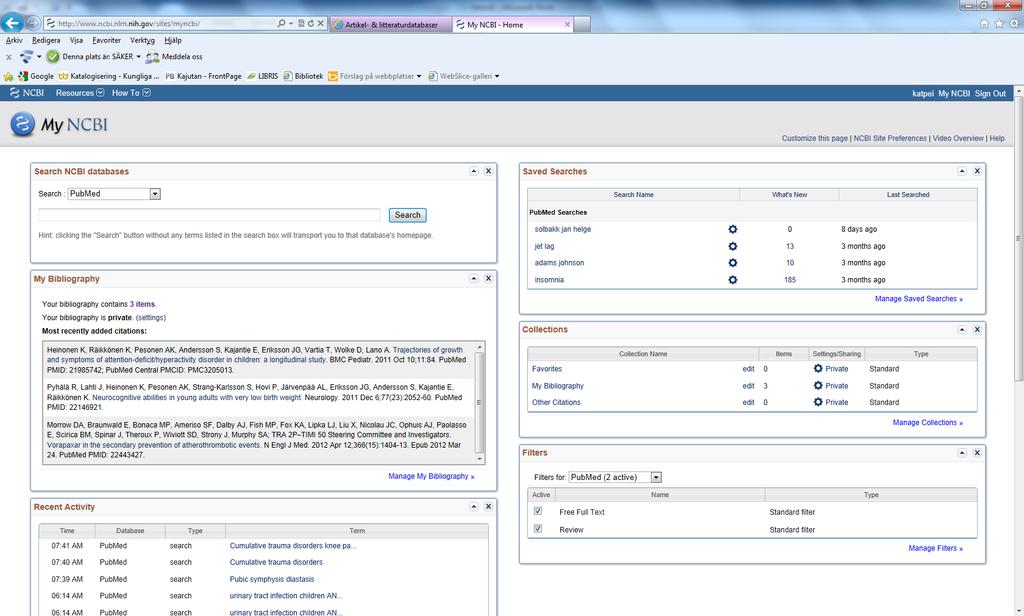Click the address bar refresh icon
The height and width of the screenshot is (616, 1024).
tap(311, 24)
